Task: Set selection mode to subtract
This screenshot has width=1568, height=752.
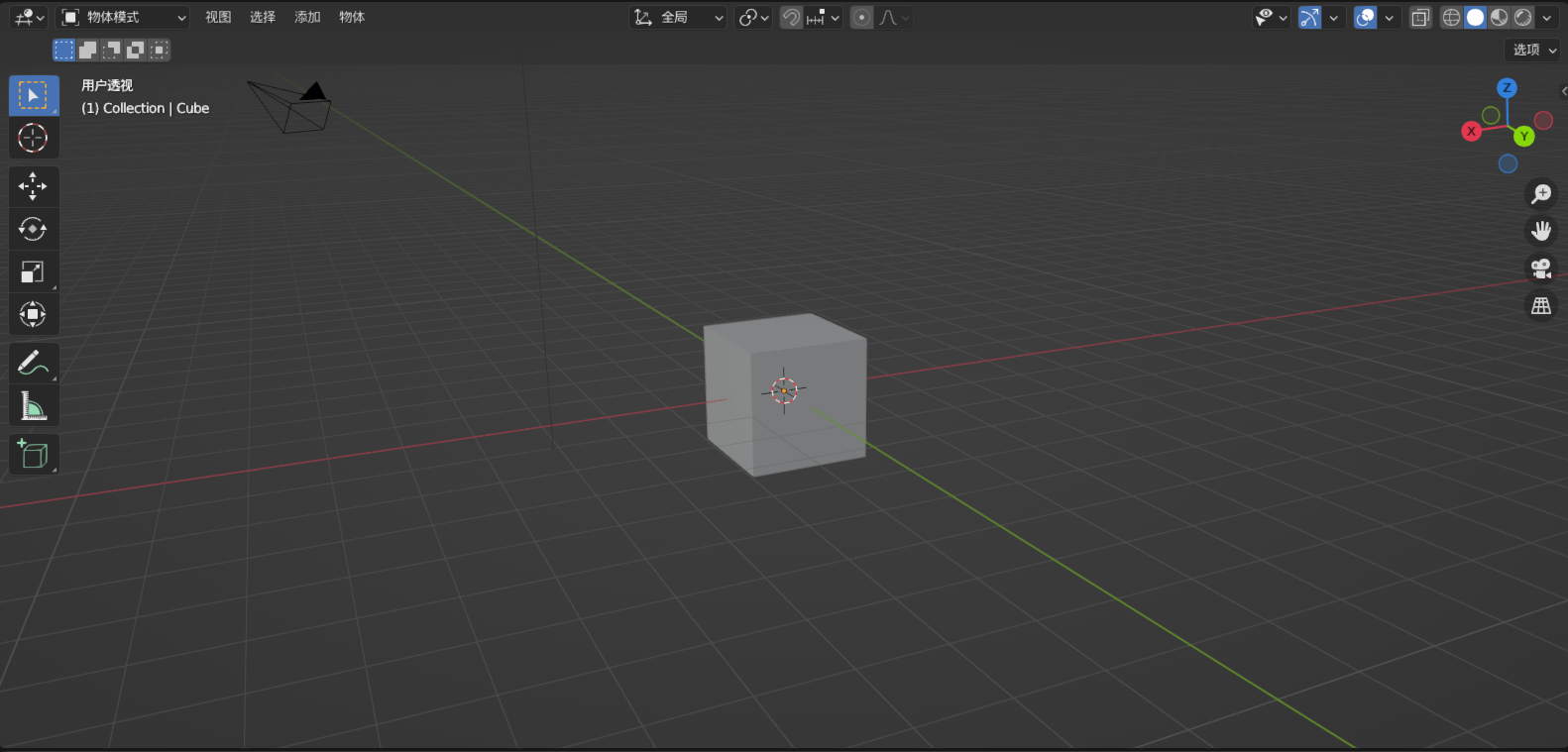Action: [112, 50]
